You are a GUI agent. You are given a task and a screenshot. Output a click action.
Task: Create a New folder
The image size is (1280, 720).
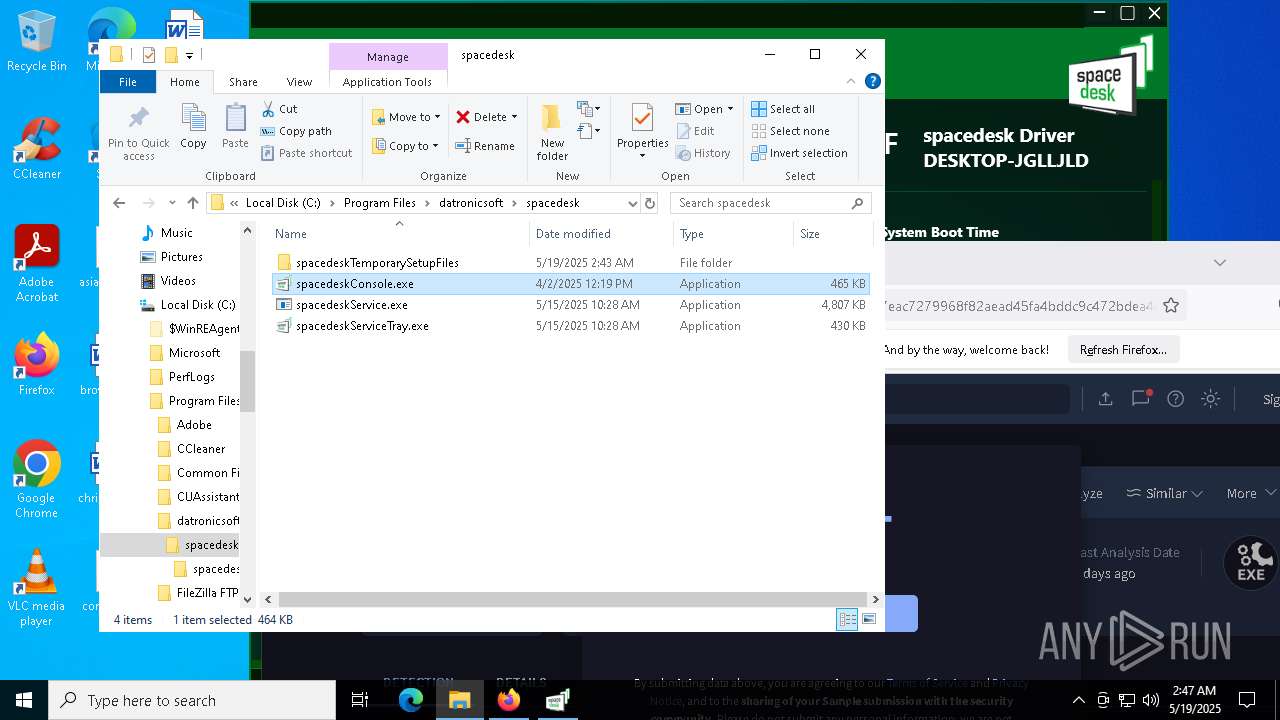(552, 132)
